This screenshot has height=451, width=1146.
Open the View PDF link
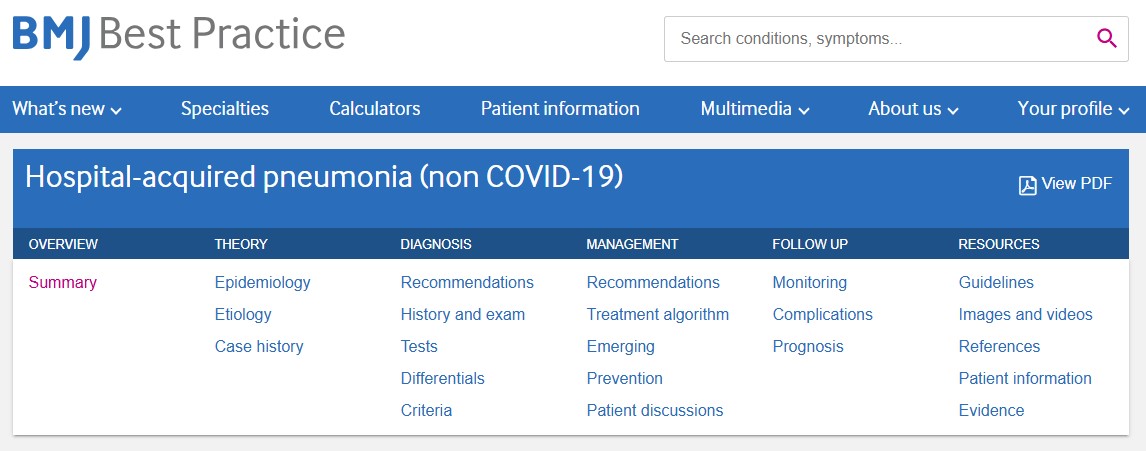1076,184
